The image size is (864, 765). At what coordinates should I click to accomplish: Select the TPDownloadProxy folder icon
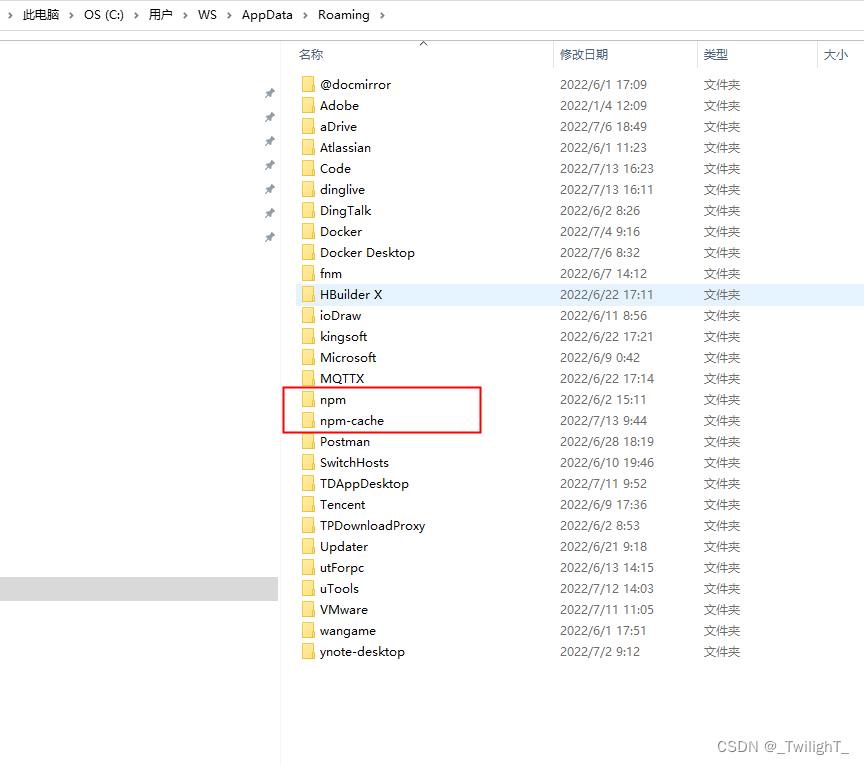(x=308, y=525)
